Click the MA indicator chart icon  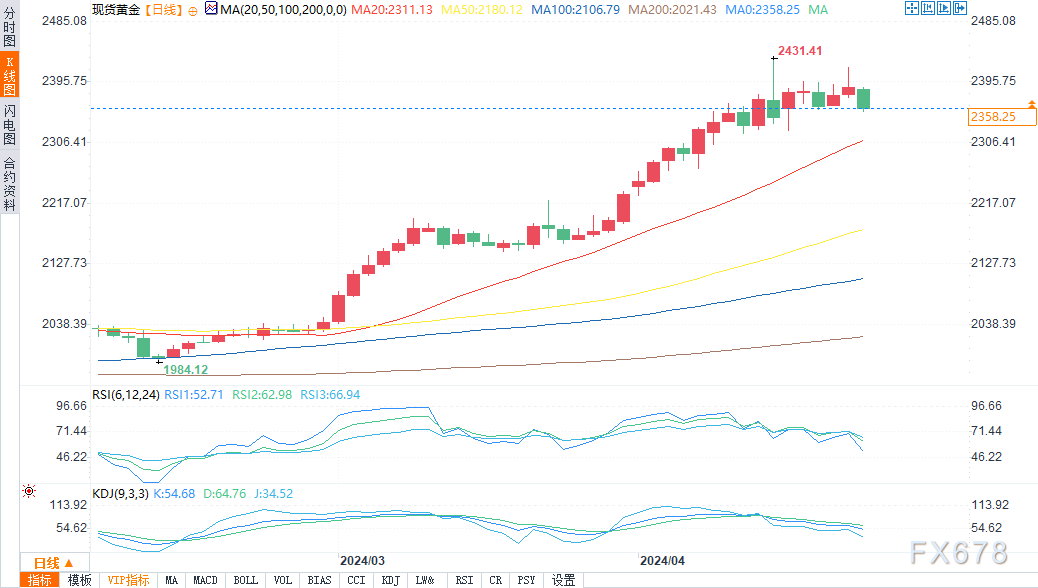[x=210, y=9]
